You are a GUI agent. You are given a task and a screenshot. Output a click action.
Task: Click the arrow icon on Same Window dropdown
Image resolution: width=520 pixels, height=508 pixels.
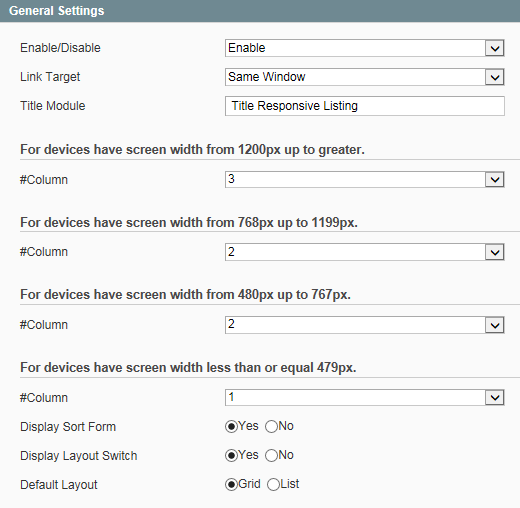[495, 77]
